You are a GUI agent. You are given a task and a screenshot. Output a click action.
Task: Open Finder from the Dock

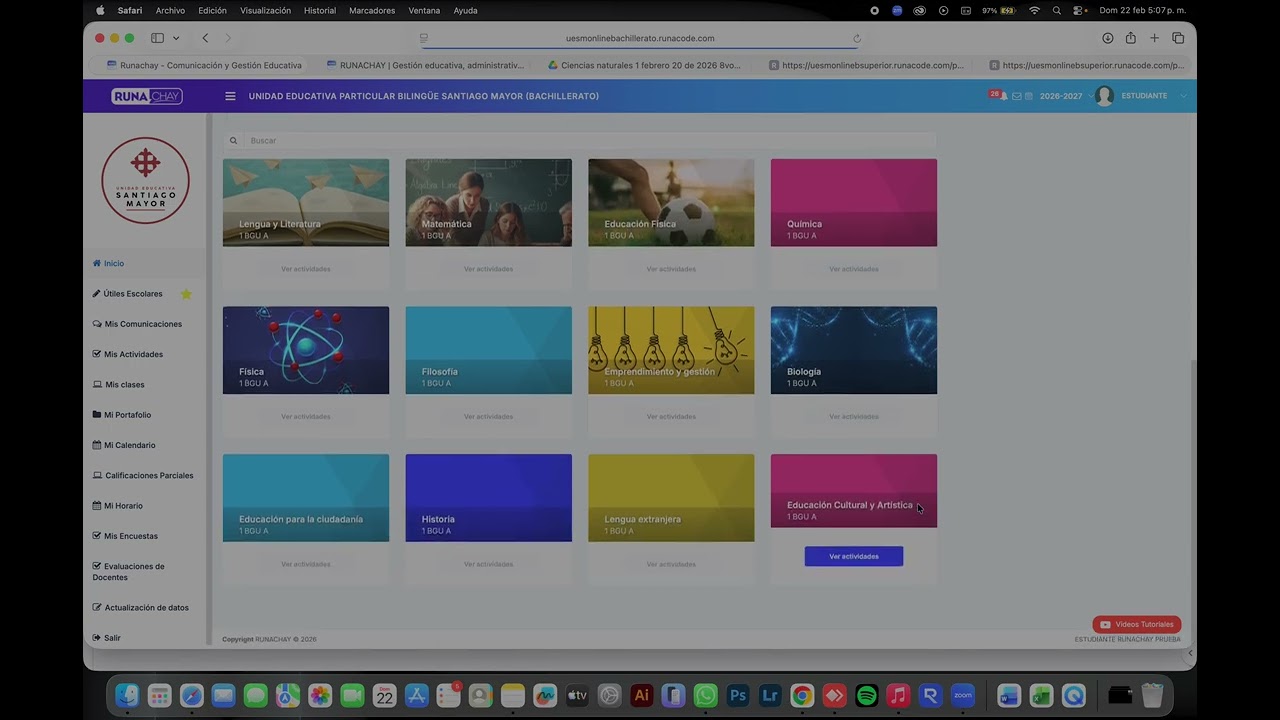coord(127,695)
